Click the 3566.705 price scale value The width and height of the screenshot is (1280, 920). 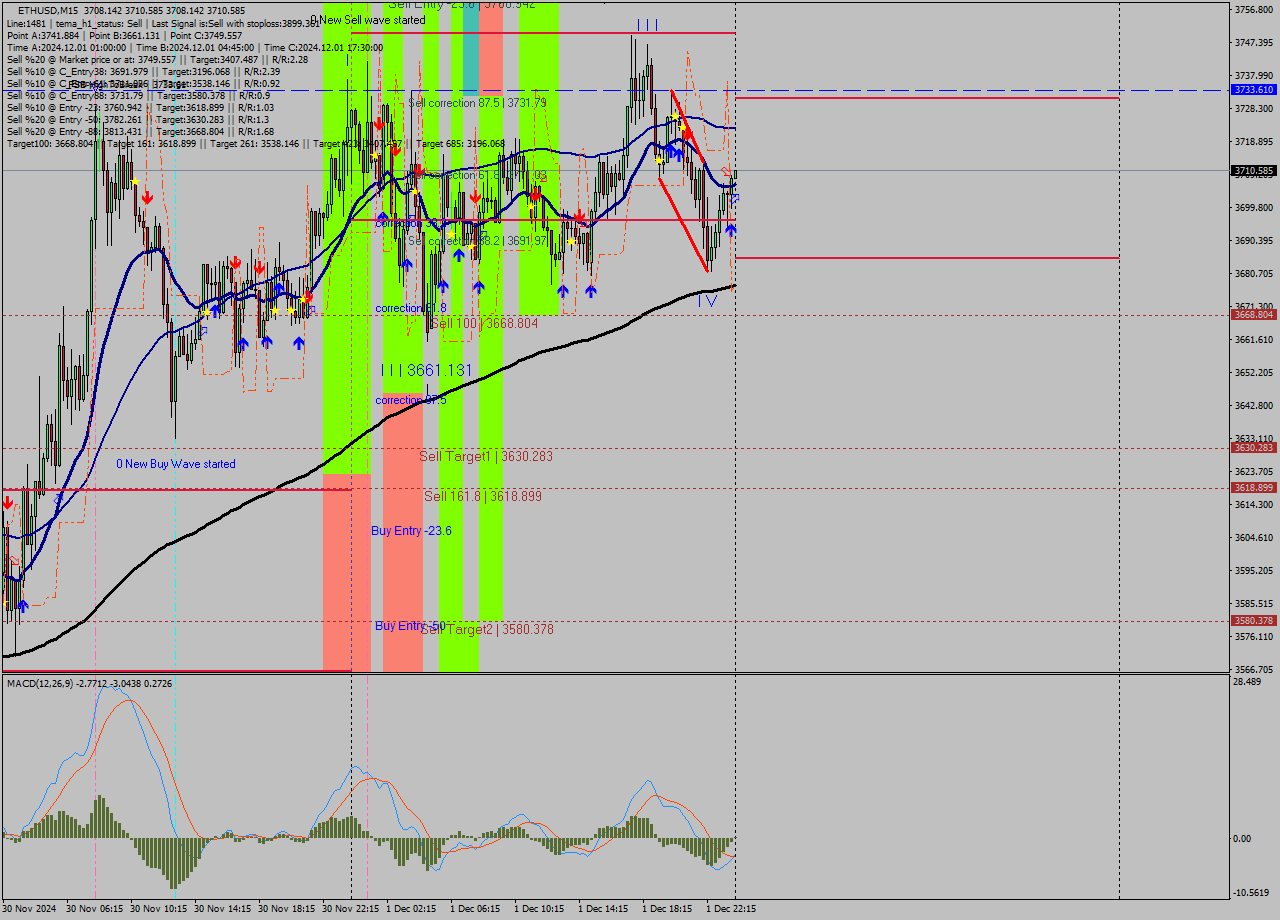click(x=1254, y=670)
